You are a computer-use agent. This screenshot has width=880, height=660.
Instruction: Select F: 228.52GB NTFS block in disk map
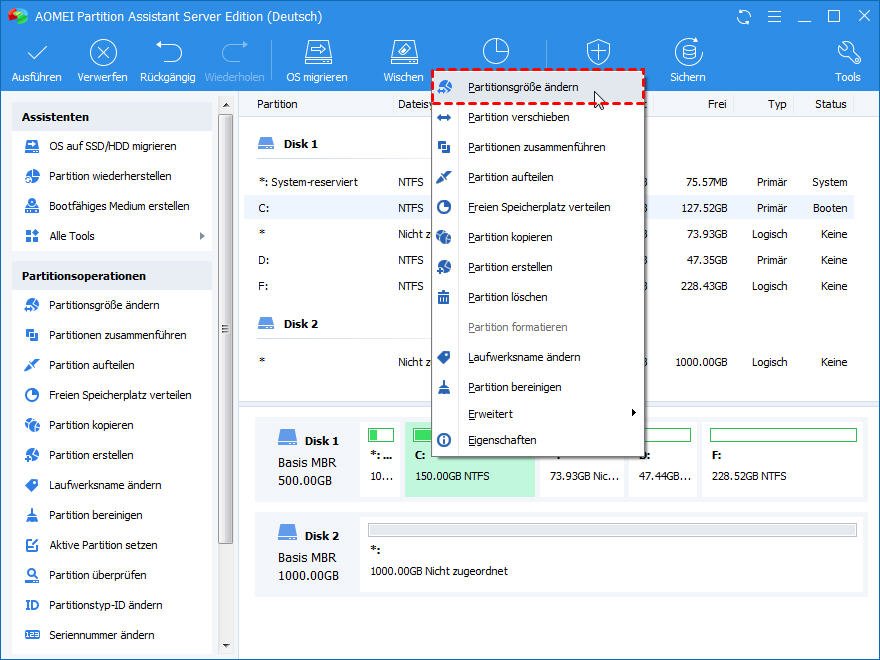[783, 460]
